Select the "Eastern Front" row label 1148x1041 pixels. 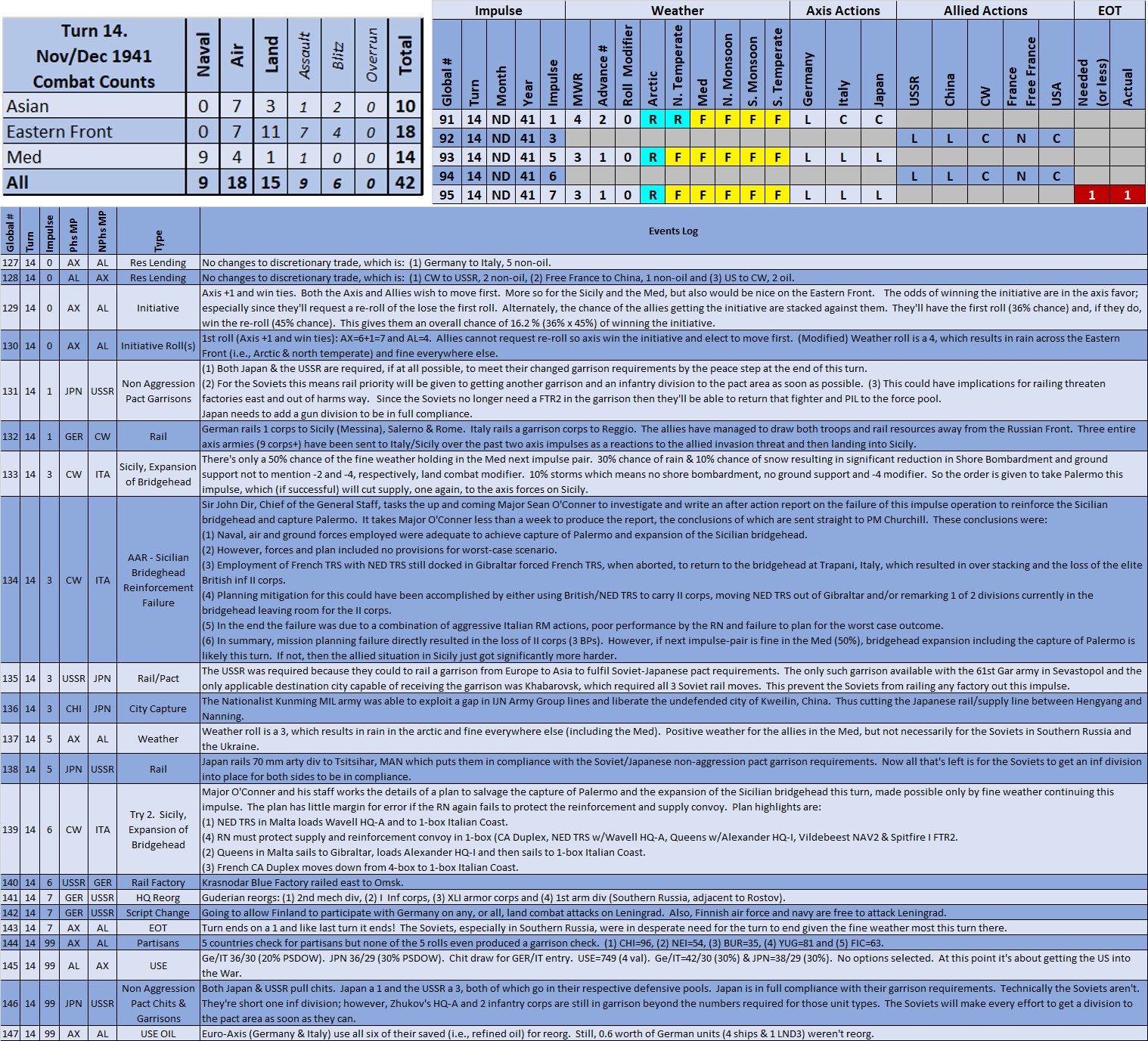[x=94, y=132]
